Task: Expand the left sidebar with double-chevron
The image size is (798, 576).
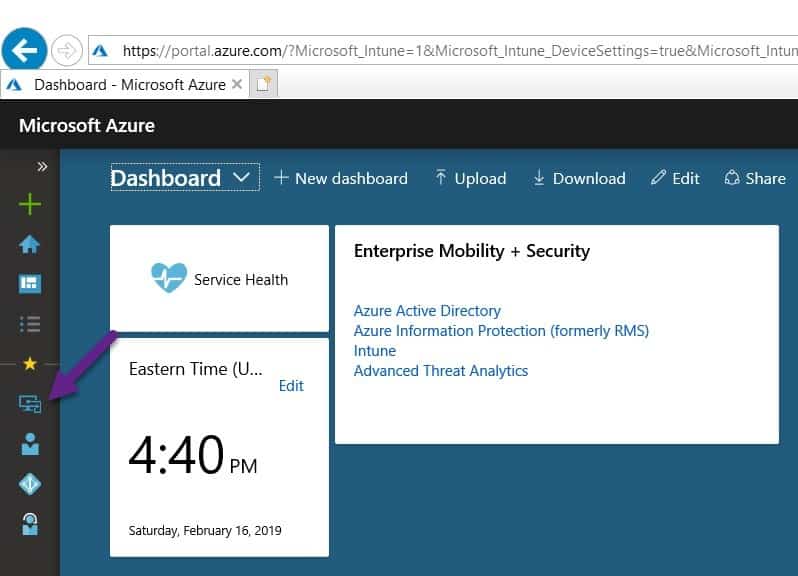Action: (42, 166)
